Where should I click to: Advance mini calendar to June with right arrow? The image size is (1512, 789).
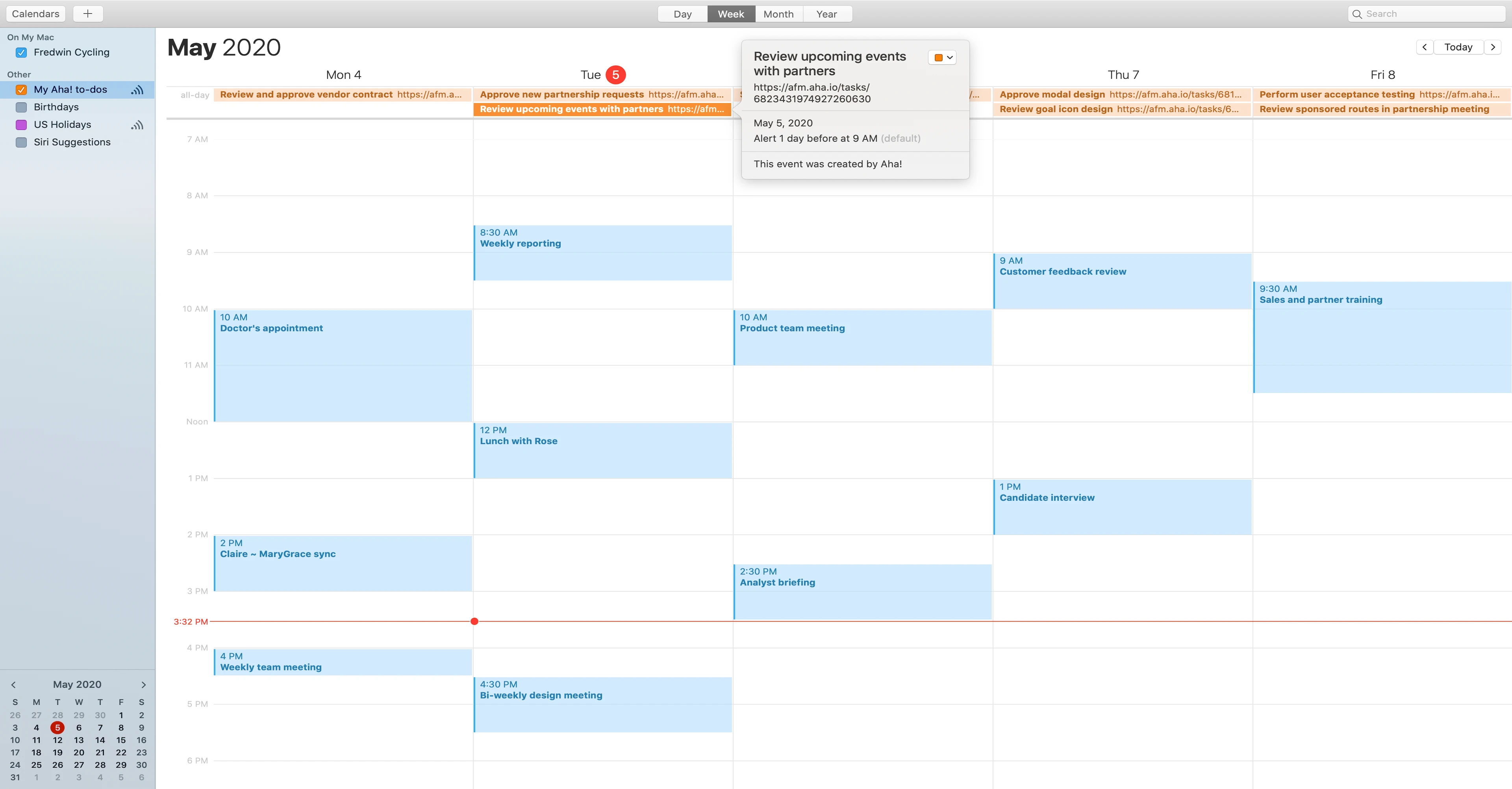(143, 684)
